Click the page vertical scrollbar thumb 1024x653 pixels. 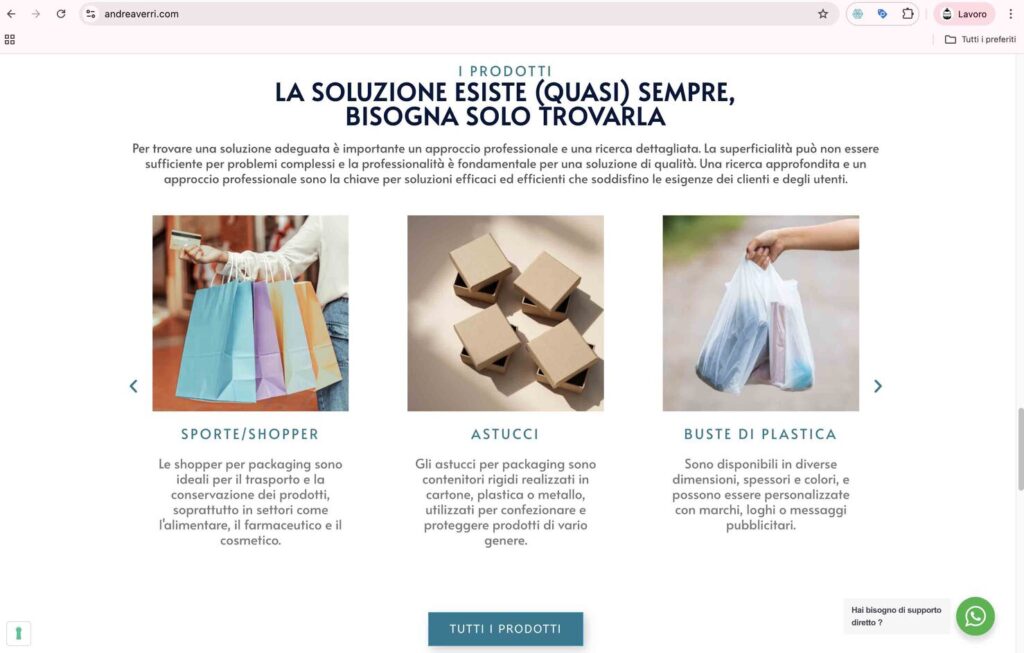[x=1020, y=449]
